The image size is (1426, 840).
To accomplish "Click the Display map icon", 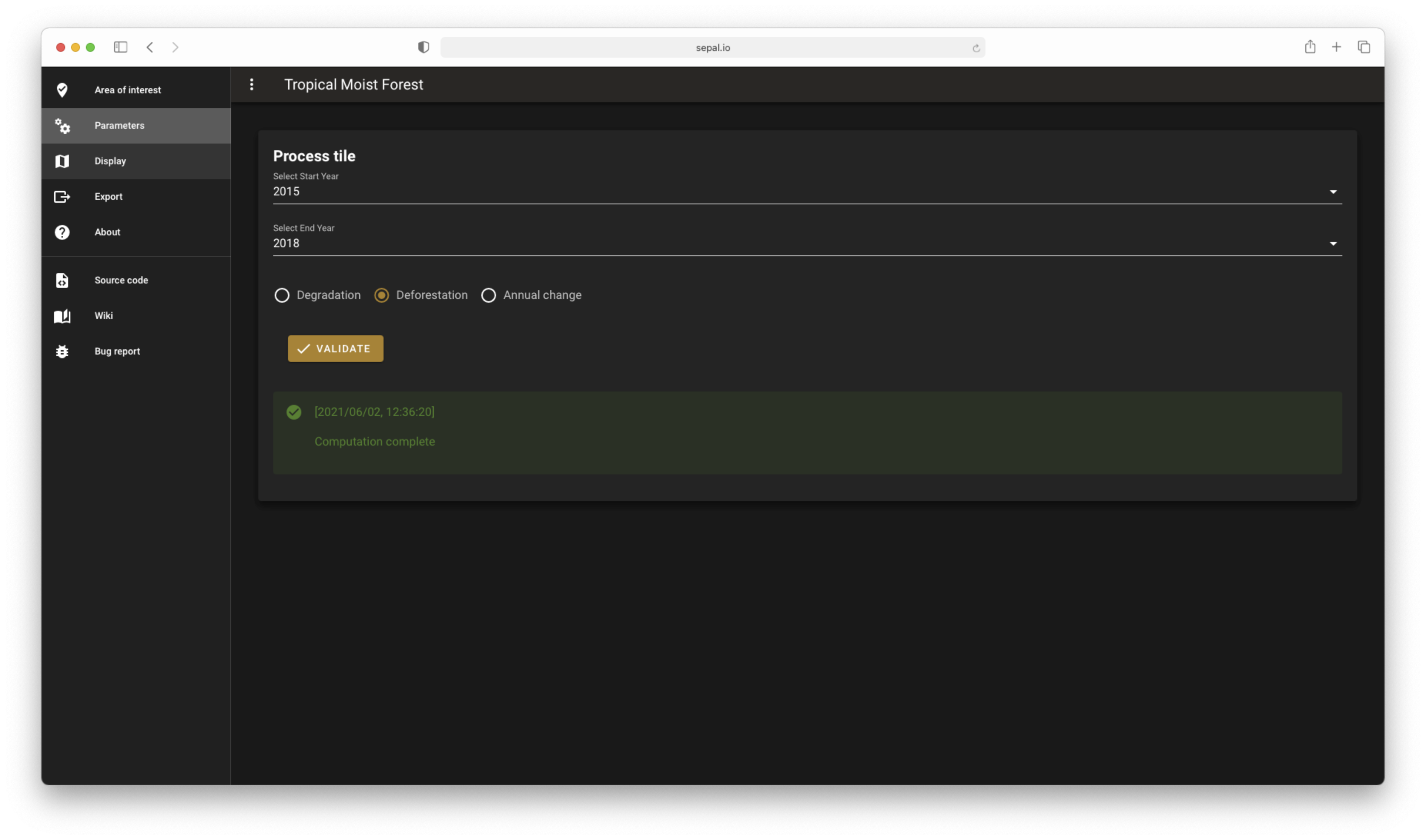I will pos(62,161).
